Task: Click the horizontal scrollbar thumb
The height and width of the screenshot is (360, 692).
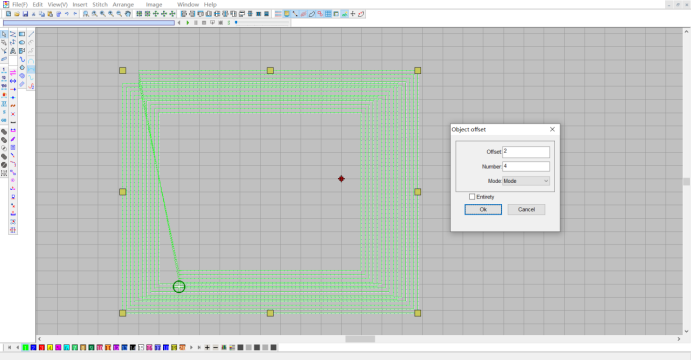Action: coord(360,339)
